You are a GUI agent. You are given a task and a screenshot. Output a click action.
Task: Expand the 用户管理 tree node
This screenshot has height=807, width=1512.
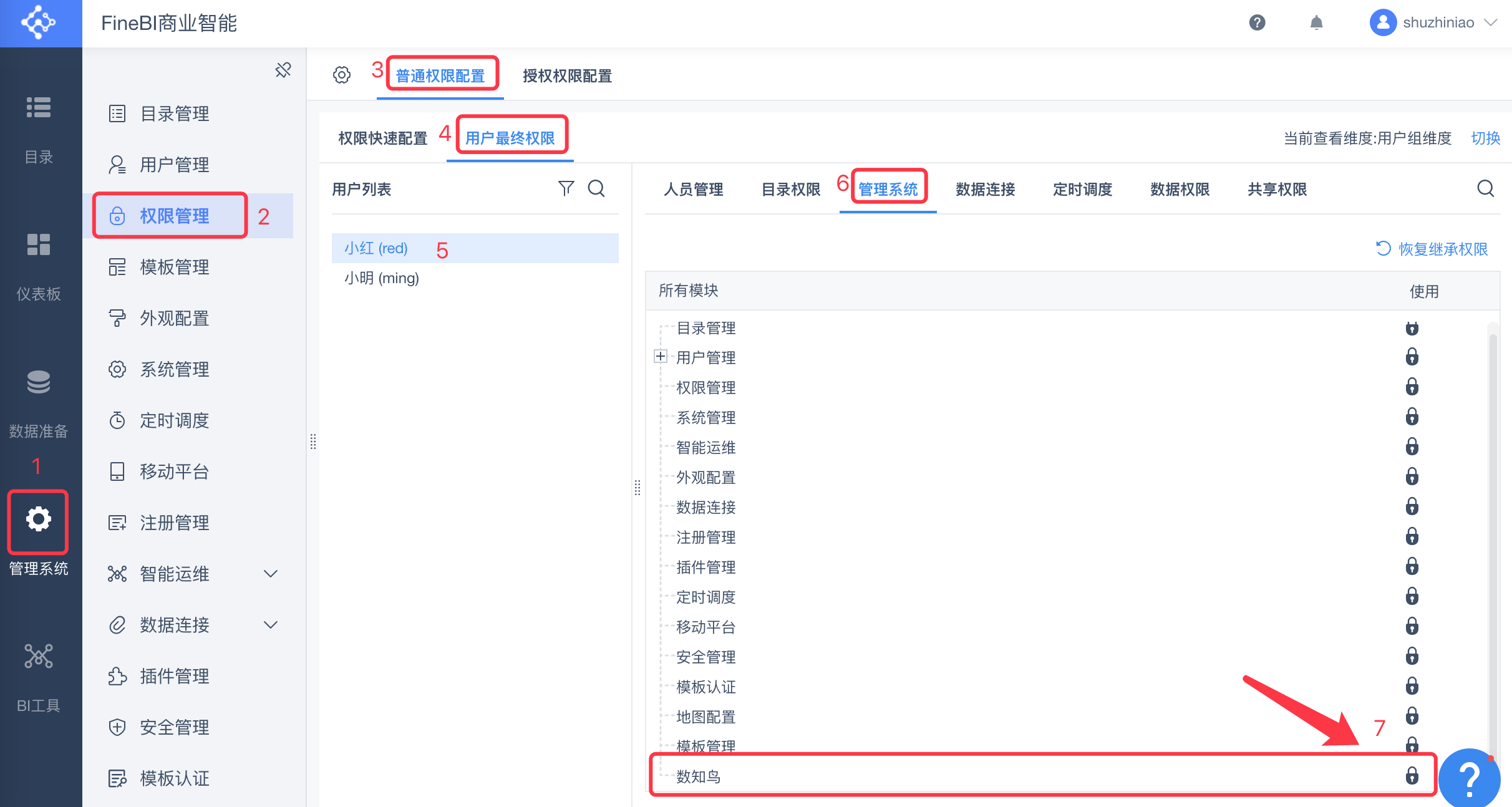661,357
